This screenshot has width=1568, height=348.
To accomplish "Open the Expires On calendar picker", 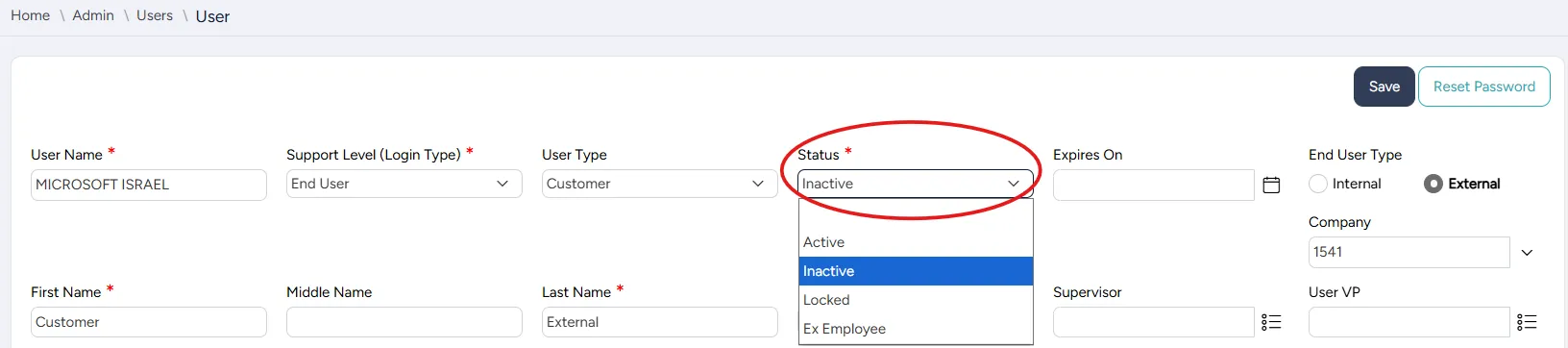I will [x=1271, y=185].
